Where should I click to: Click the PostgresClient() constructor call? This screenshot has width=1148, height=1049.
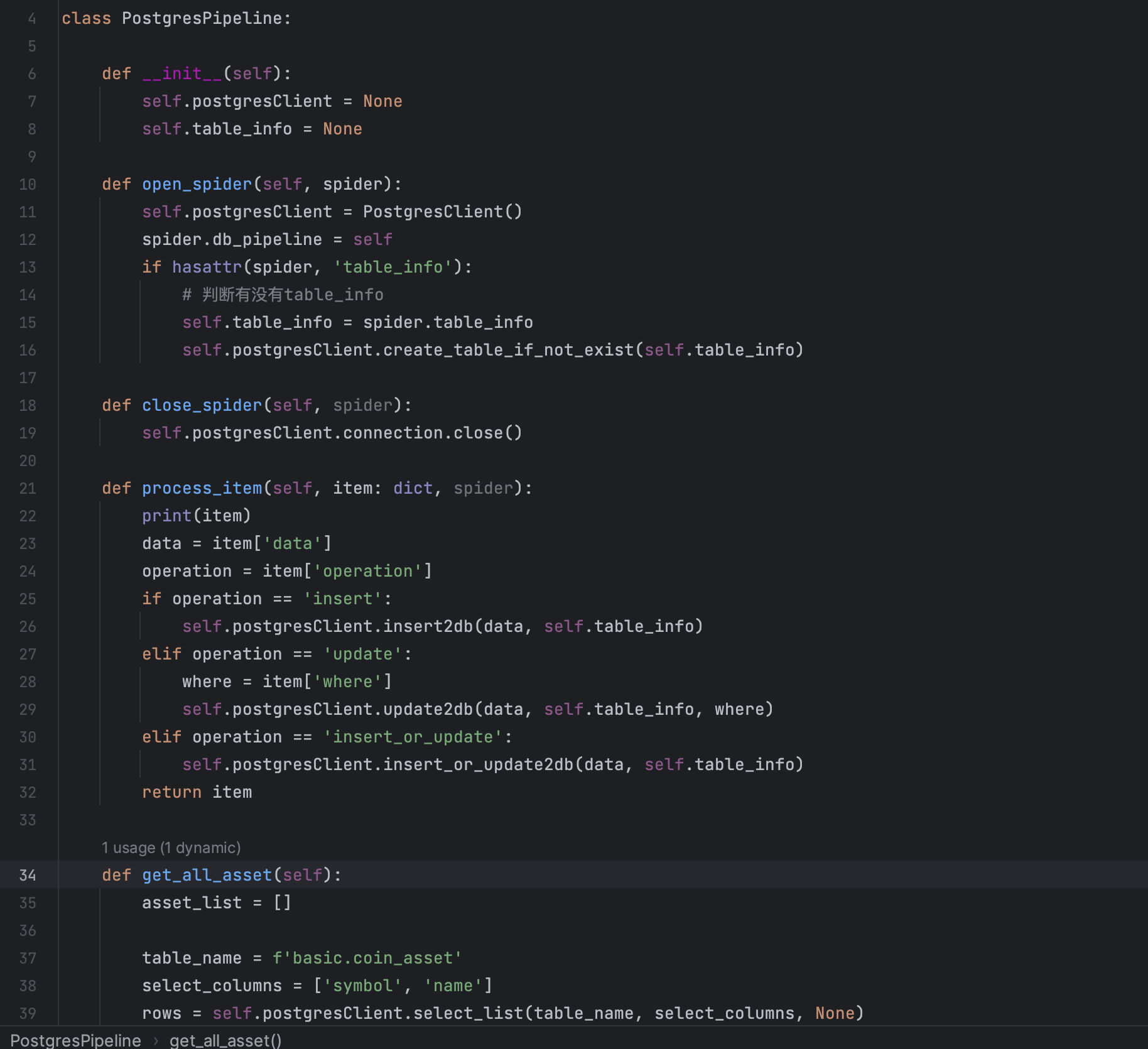click(443, 212)
